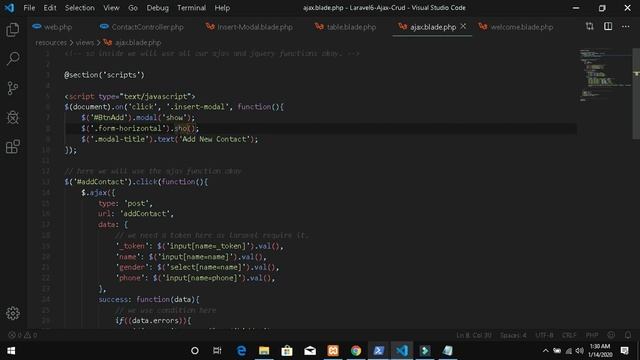Open Google Chrome from taskbar

[x=356, y=351]
